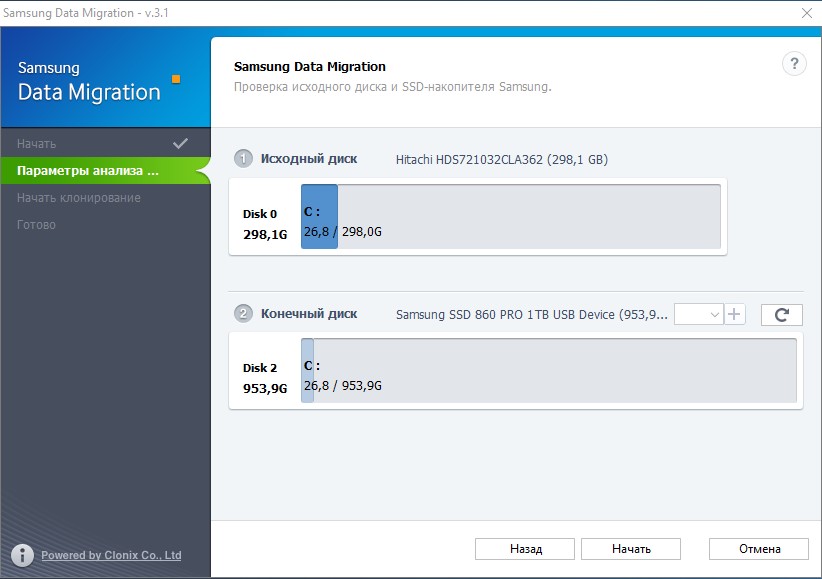Open the target partition dropdown
822x579 pixels.
[699, 314]
